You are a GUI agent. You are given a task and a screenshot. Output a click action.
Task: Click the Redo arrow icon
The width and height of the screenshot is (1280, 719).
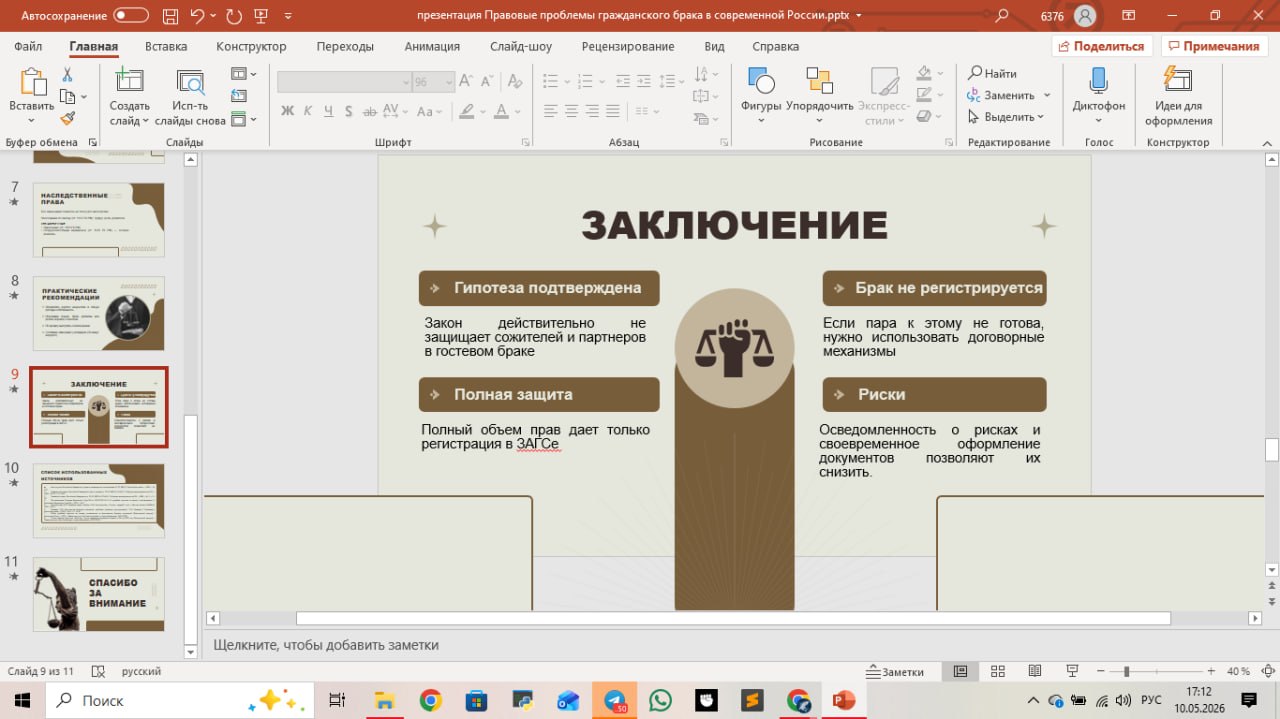[x=235, y=16]
